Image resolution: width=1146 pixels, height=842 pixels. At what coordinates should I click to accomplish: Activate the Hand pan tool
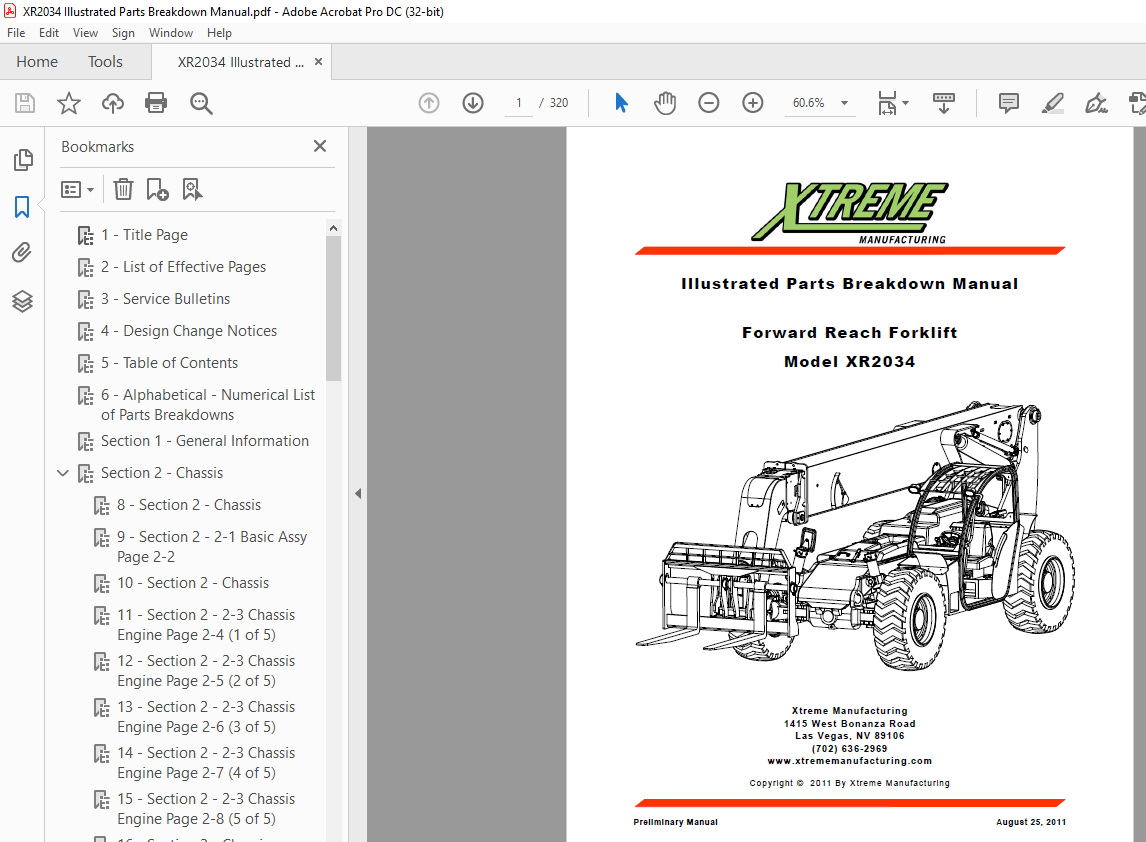click(665, 103)
